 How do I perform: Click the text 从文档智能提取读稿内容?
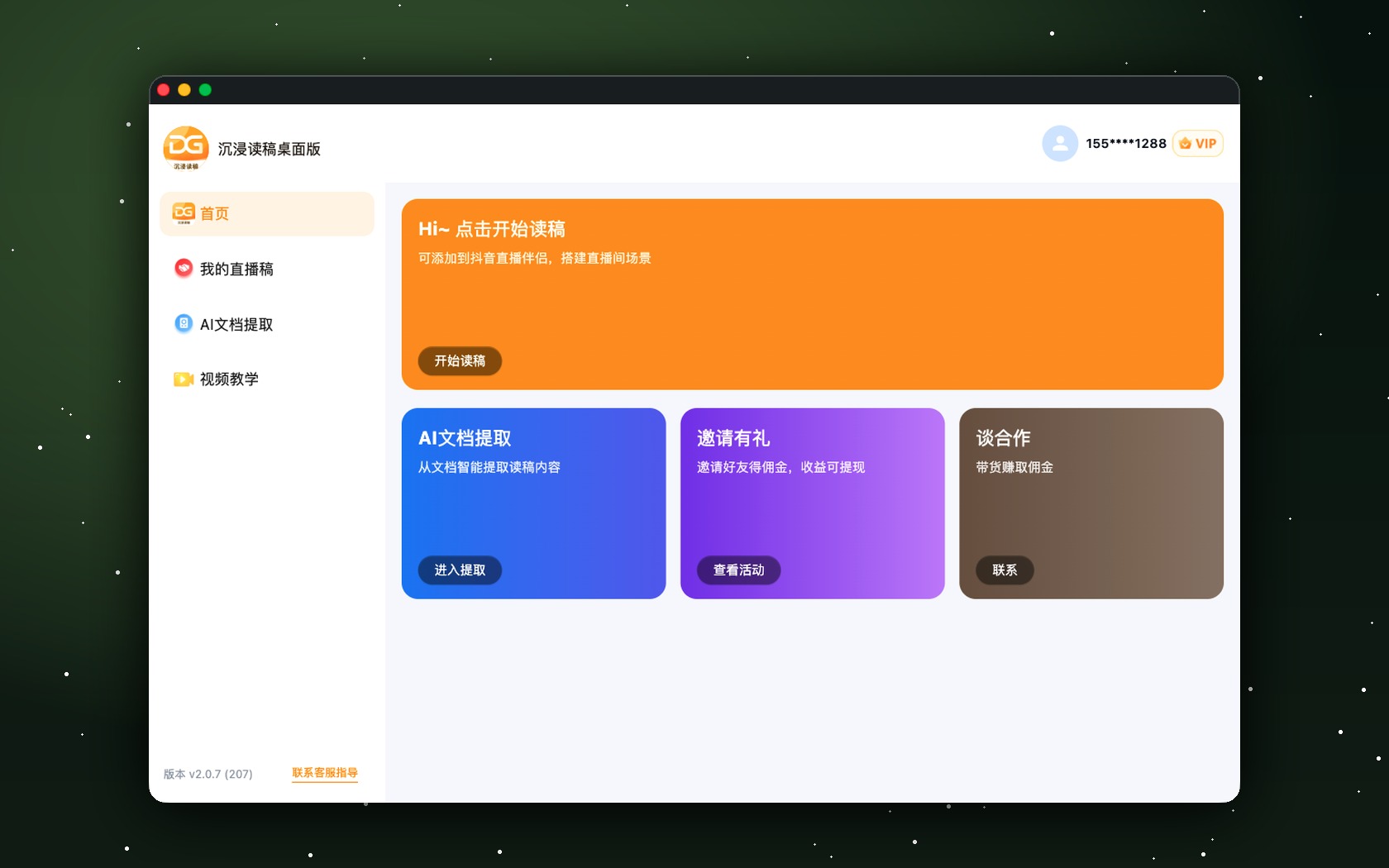pos(489,467)
